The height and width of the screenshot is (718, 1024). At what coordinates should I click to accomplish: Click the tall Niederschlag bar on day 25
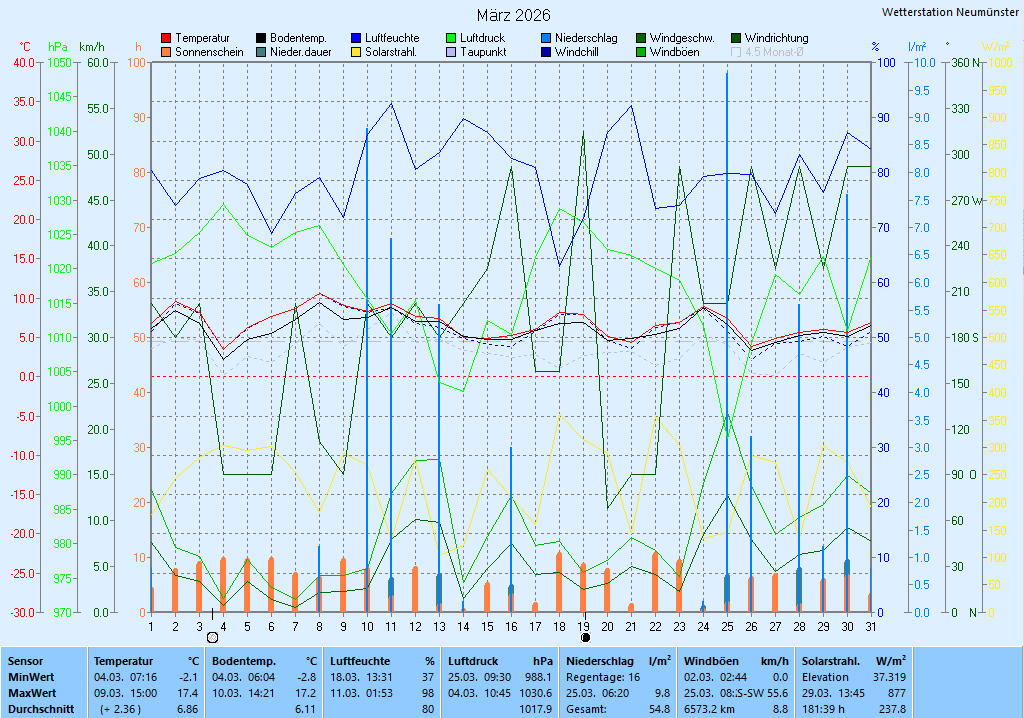[727, 340]
